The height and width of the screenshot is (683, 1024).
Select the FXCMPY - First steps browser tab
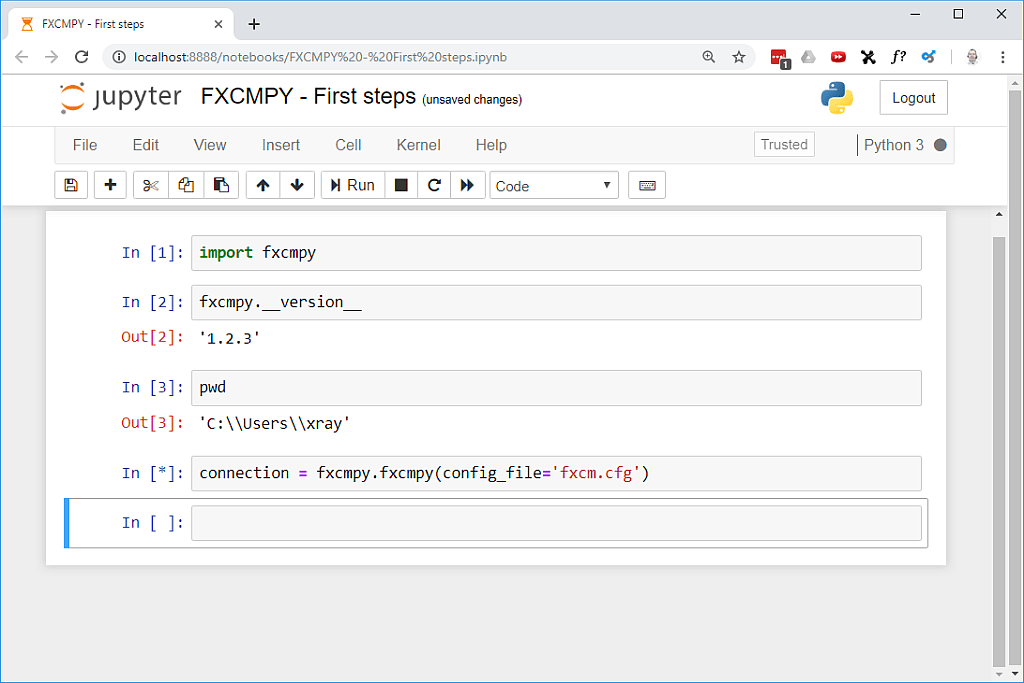pyautogui.click(x=121, y=24)
